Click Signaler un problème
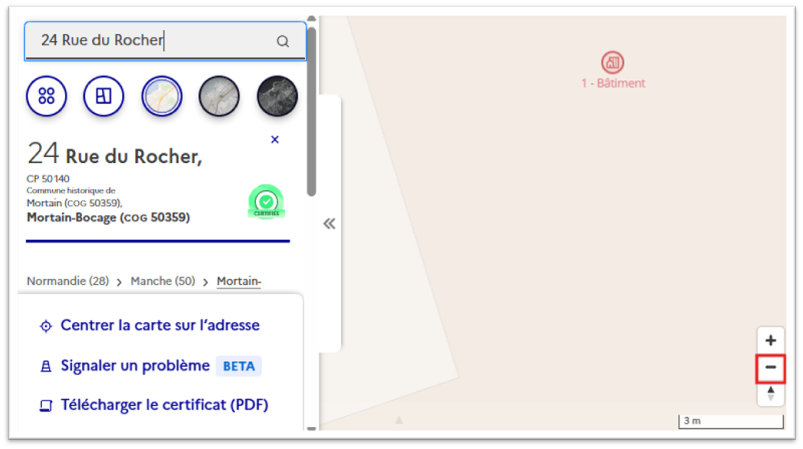Viewport: 803px width, 449px height. pyautogui.click(x=135, y=366)
